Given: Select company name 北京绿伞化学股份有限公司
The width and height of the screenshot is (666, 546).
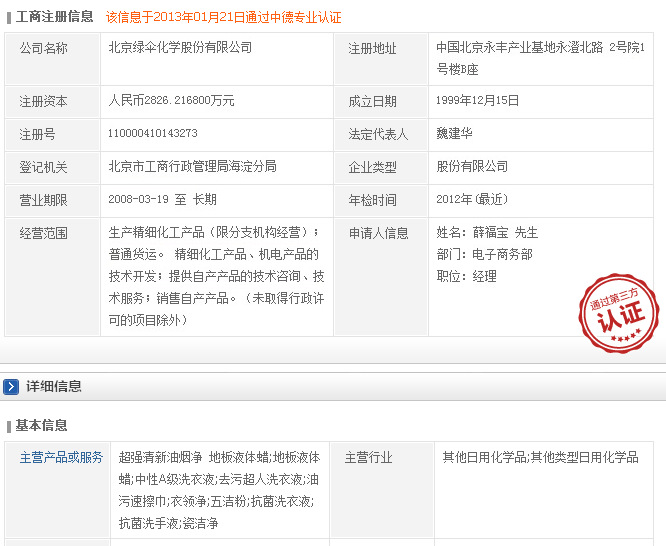Looking at the screenshot, I should 180,47.
